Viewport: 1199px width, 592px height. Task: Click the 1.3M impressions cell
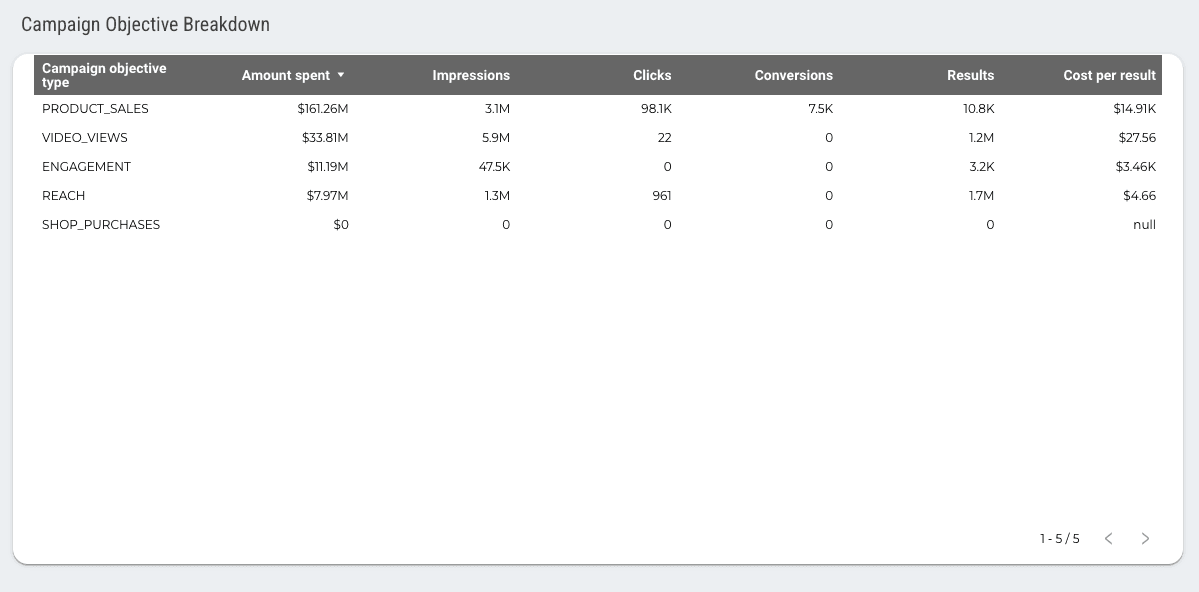click(x=497, y=196)
